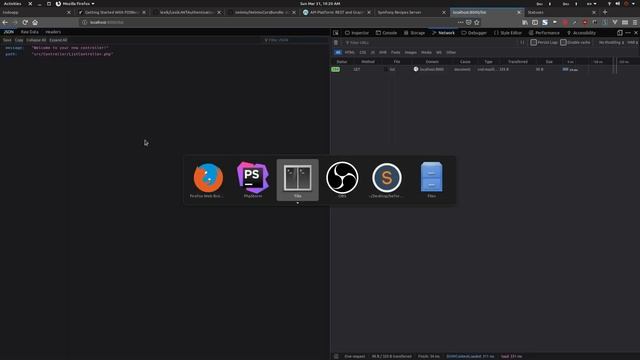
Task: Bookmark this page with the star icon
Action: [477, 22]
